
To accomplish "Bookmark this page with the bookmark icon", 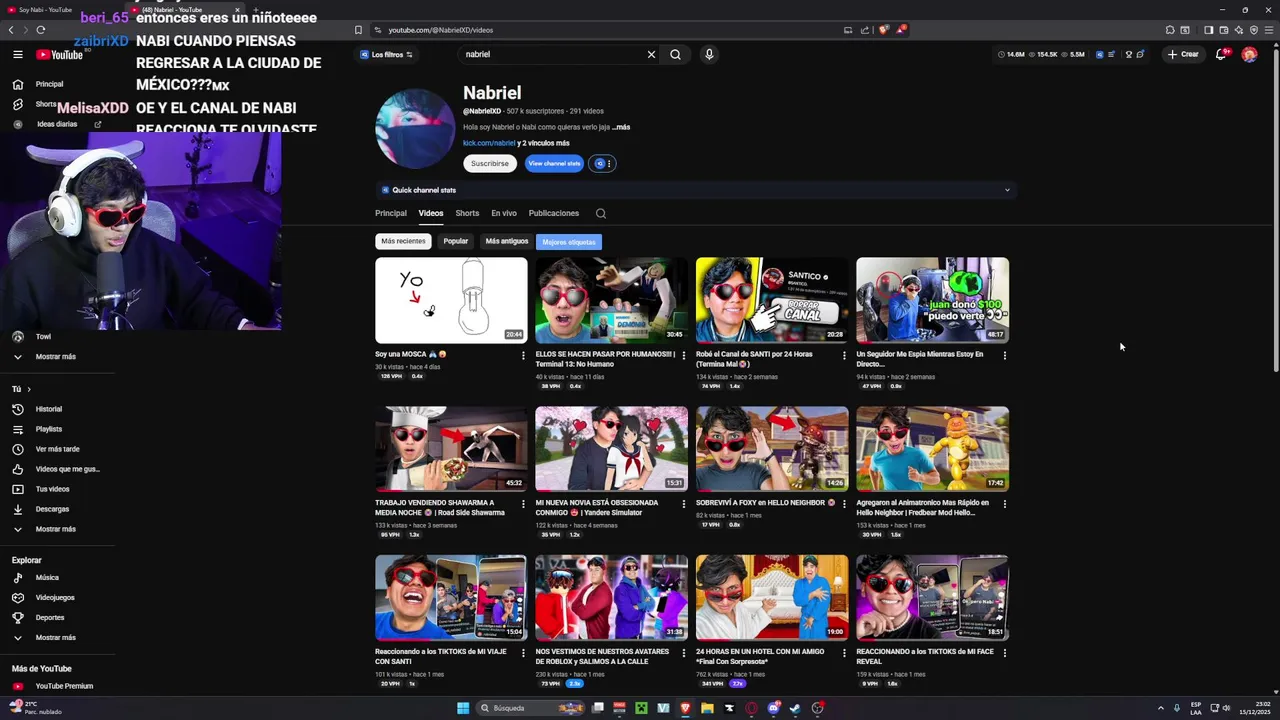I will click(358, 30).
